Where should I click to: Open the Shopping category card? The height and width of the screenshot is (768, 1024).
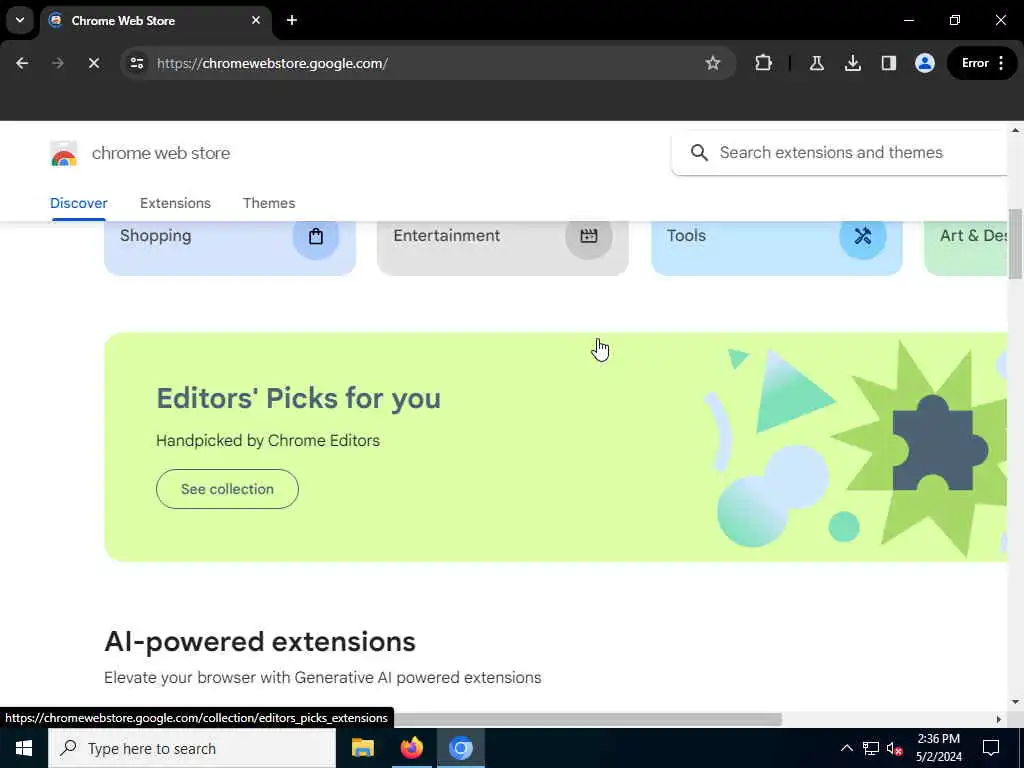point(230,247)
